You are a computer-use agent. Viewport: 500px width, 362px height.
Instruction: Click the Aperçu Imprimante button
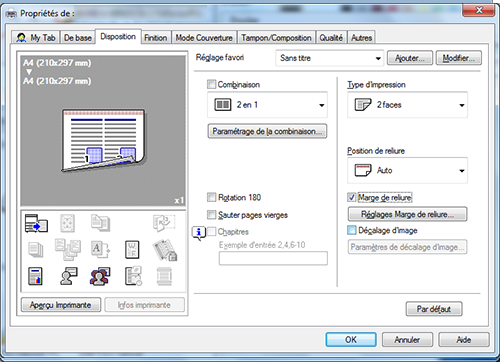coord(61,305)
